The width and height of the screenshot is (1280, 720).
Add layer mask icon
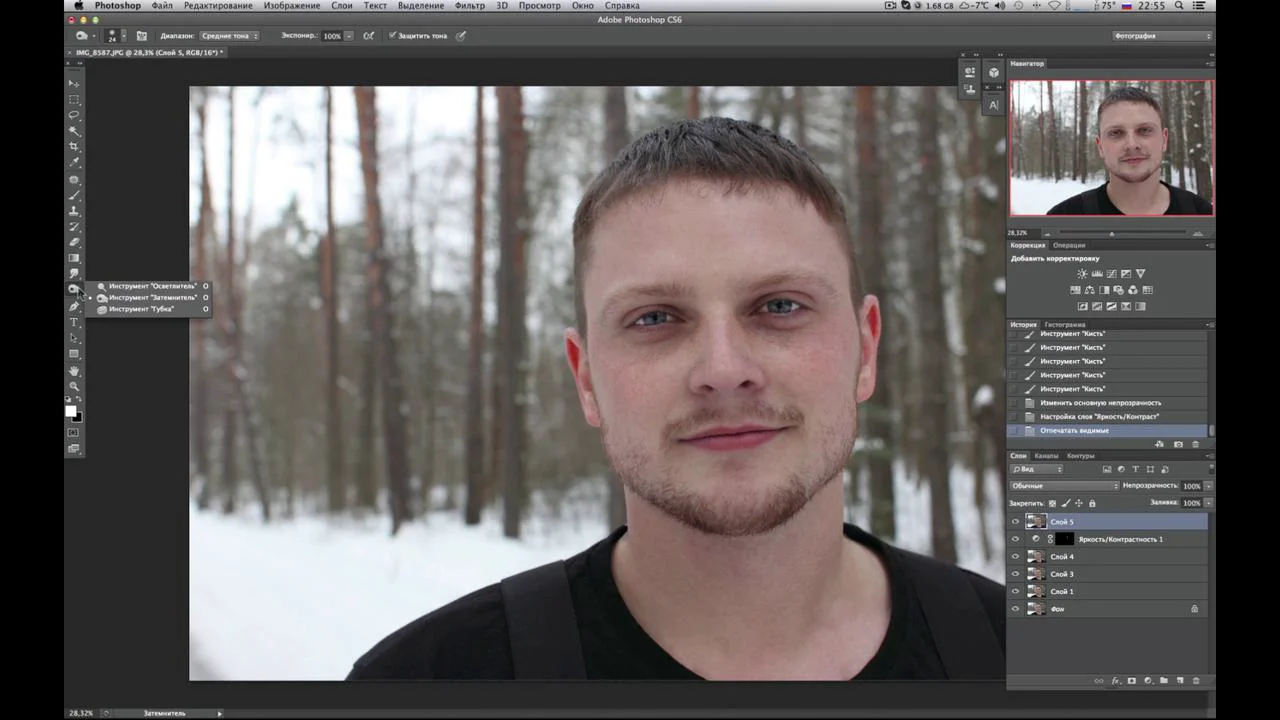tap(1132, 681)
